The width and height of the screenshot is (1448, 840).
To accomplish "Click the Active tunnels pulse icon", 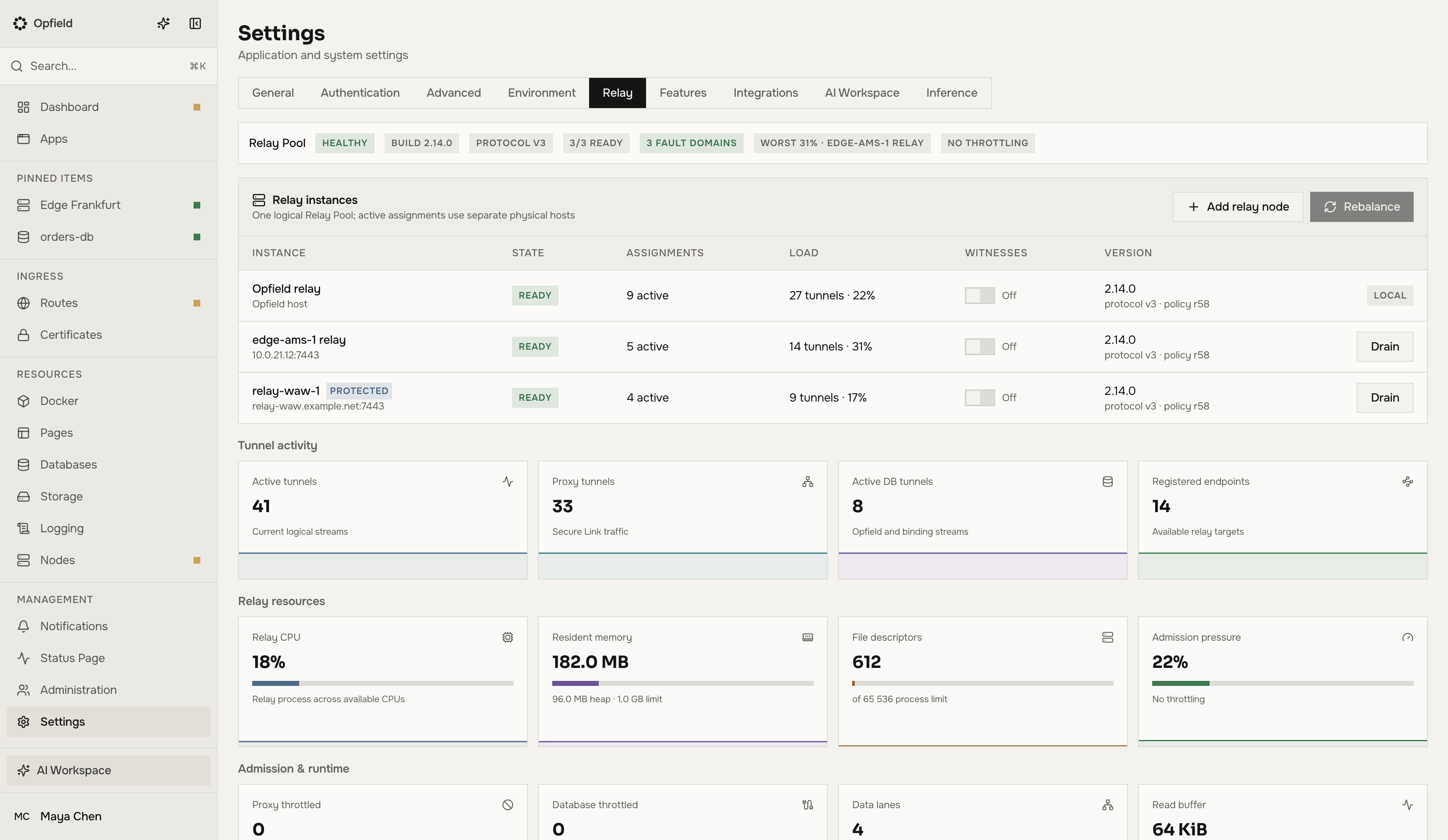I will [x=508, y=482].
